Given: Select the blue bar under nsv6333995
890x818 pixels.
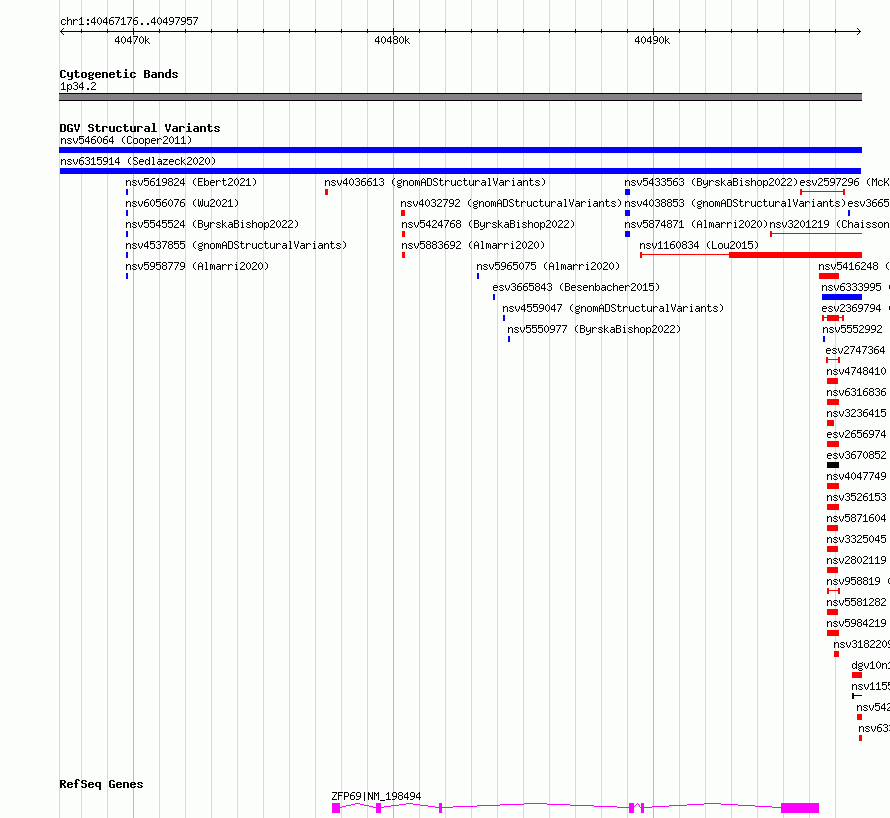Looking at the screenshot, I should [x=842, y=297].
